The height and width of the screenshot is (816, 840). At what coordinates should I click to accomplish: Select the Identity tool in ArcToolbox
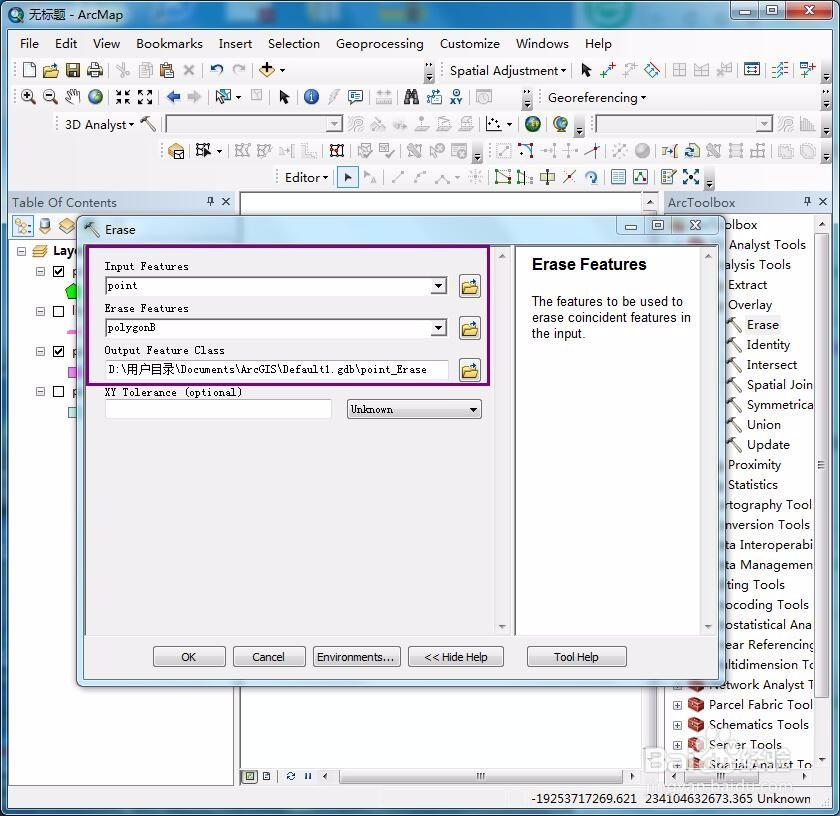coord(768,345)
